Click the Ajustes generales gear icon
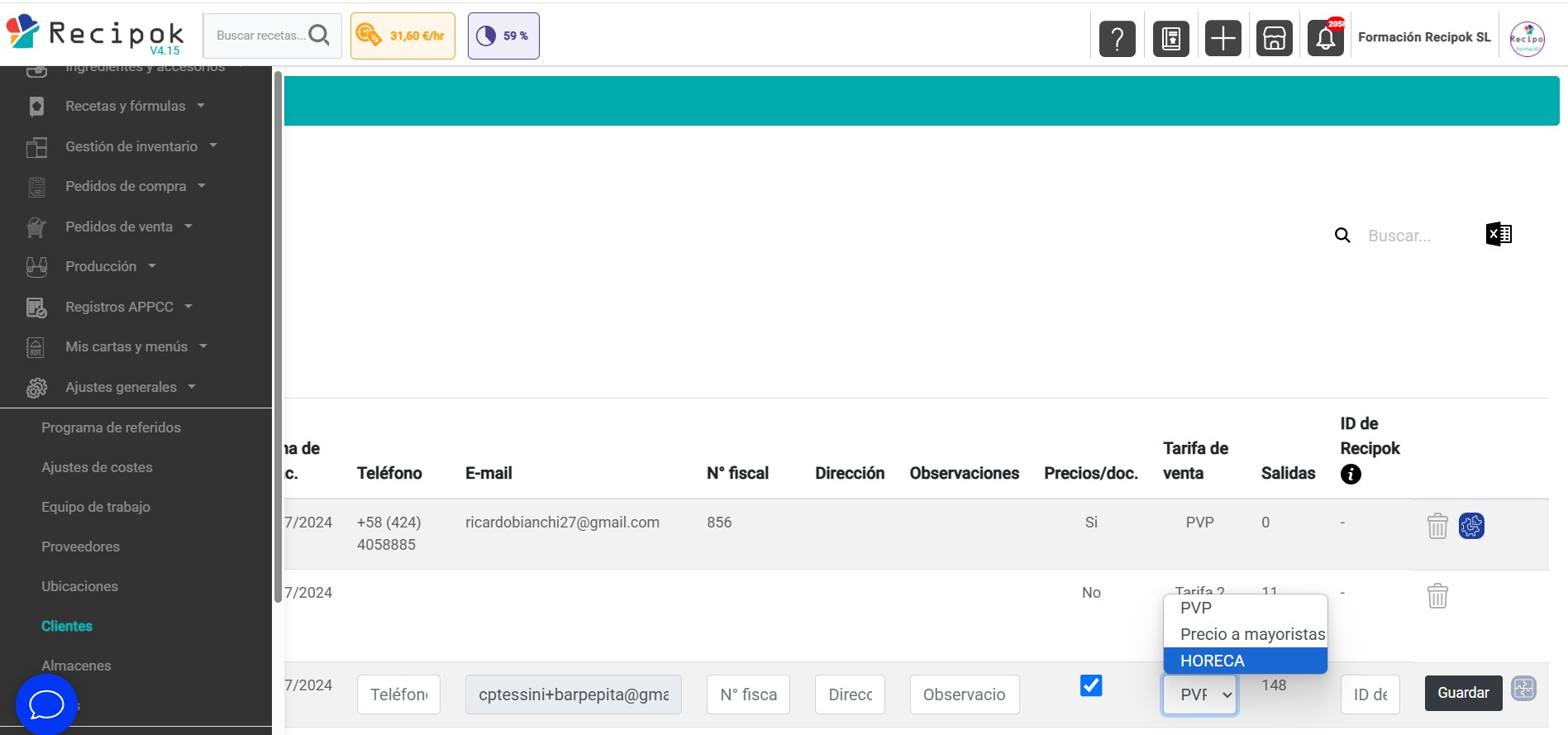 coord(36,387)
